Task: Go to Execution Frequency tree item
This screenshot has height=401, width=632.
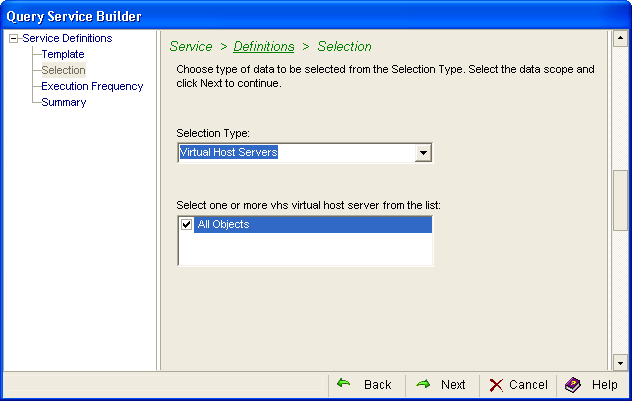Action: [x=92, y=86]
